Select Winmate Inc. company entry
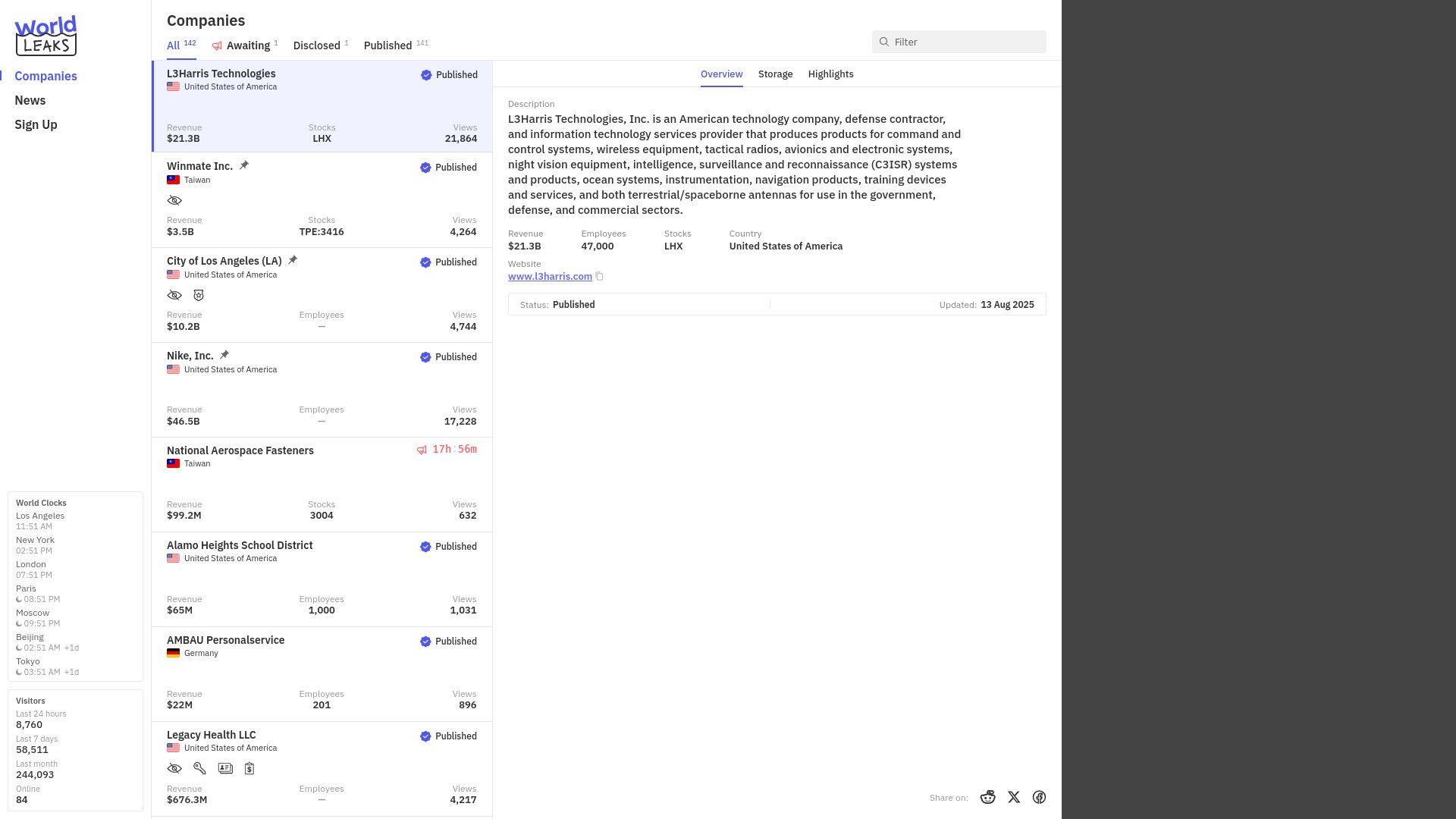Viewport: 1456px width, 819px height. click(x=322, y=200)
